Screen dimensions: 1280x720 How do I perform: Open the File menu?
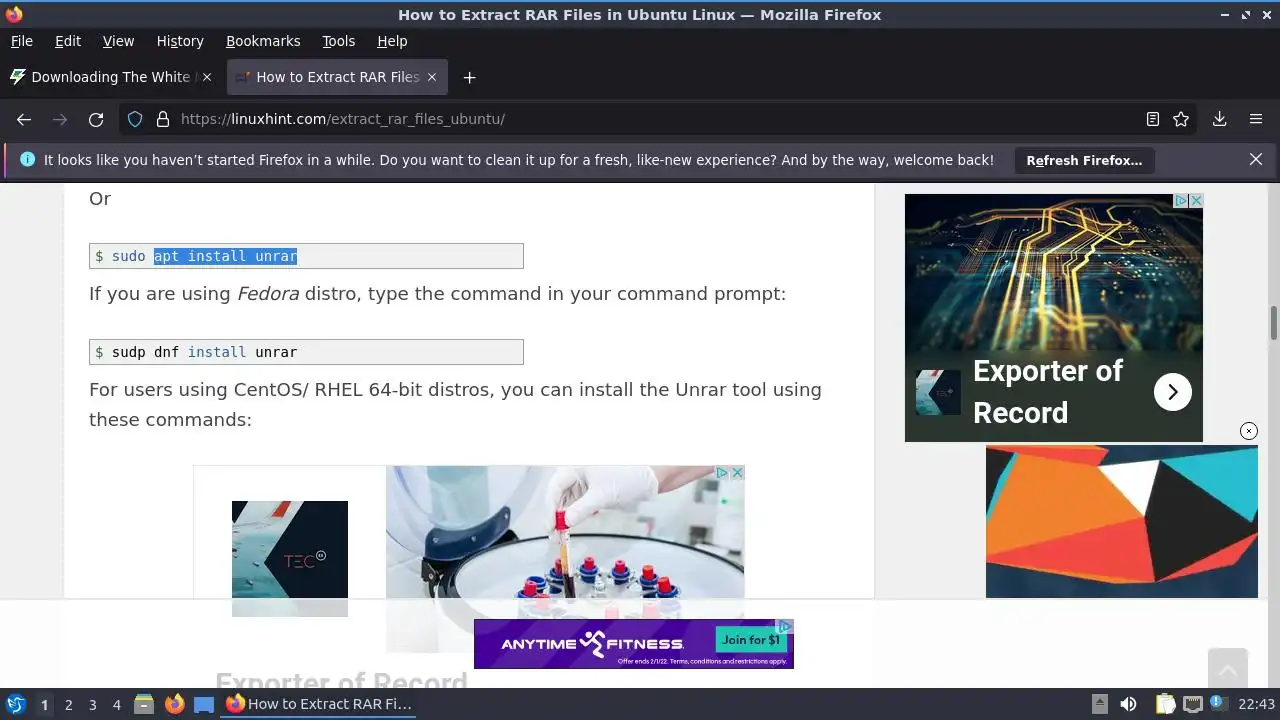click(x=21, y=41)
